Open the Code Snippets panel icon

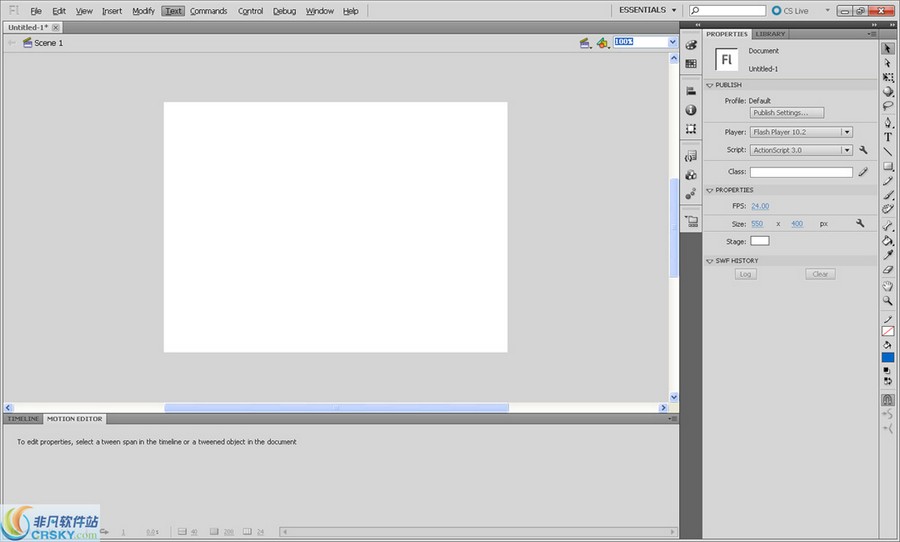(691, 156)
